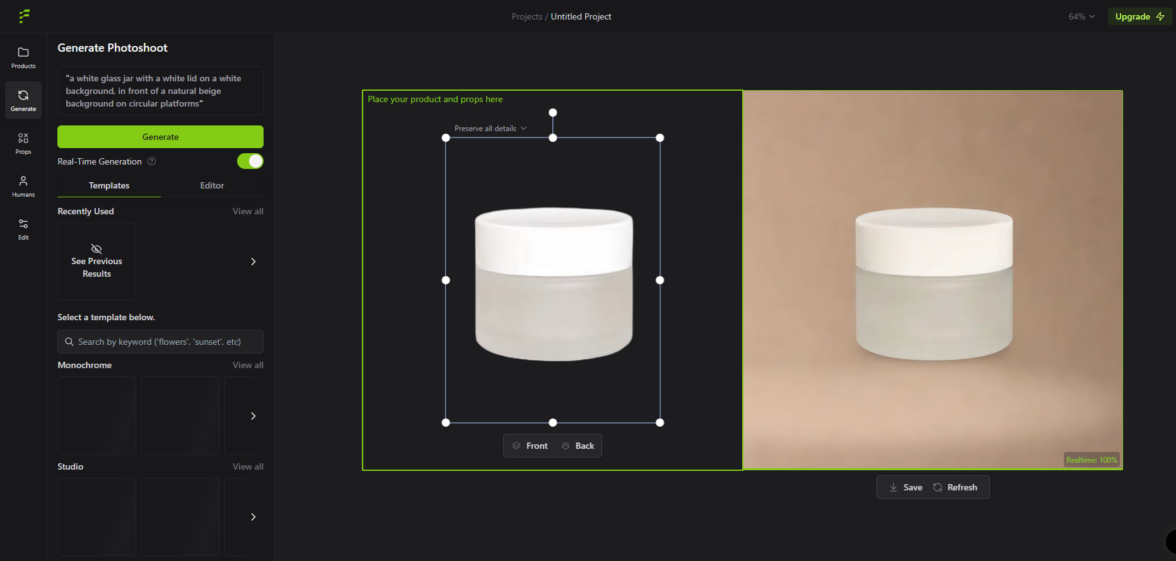Expand Recently Used with the arrow
Viewport: 1176px width, 561px height.
point(253,262)
